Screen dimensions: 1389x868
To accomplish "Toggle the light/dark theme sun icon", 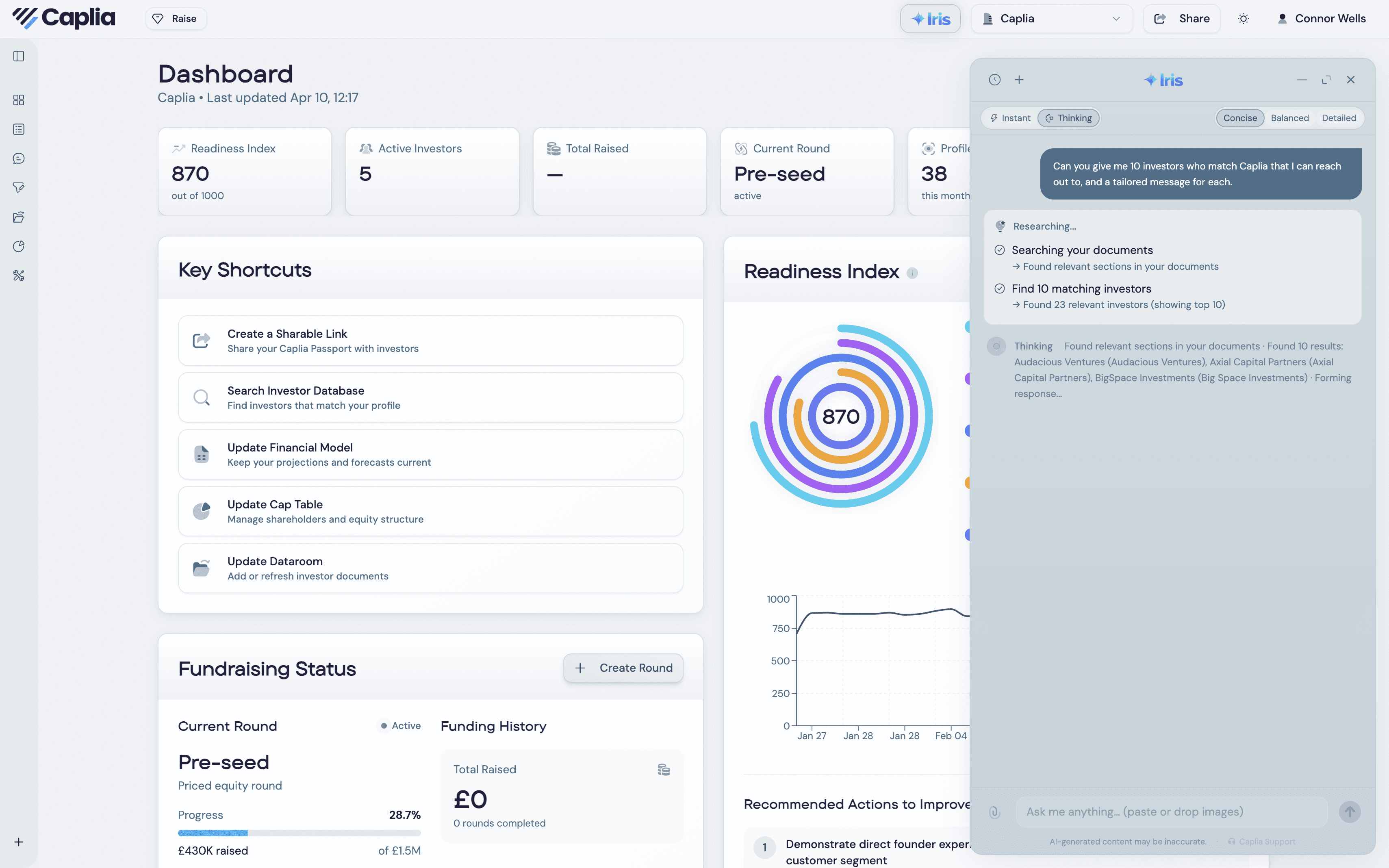I will (x=1243, y=19).
